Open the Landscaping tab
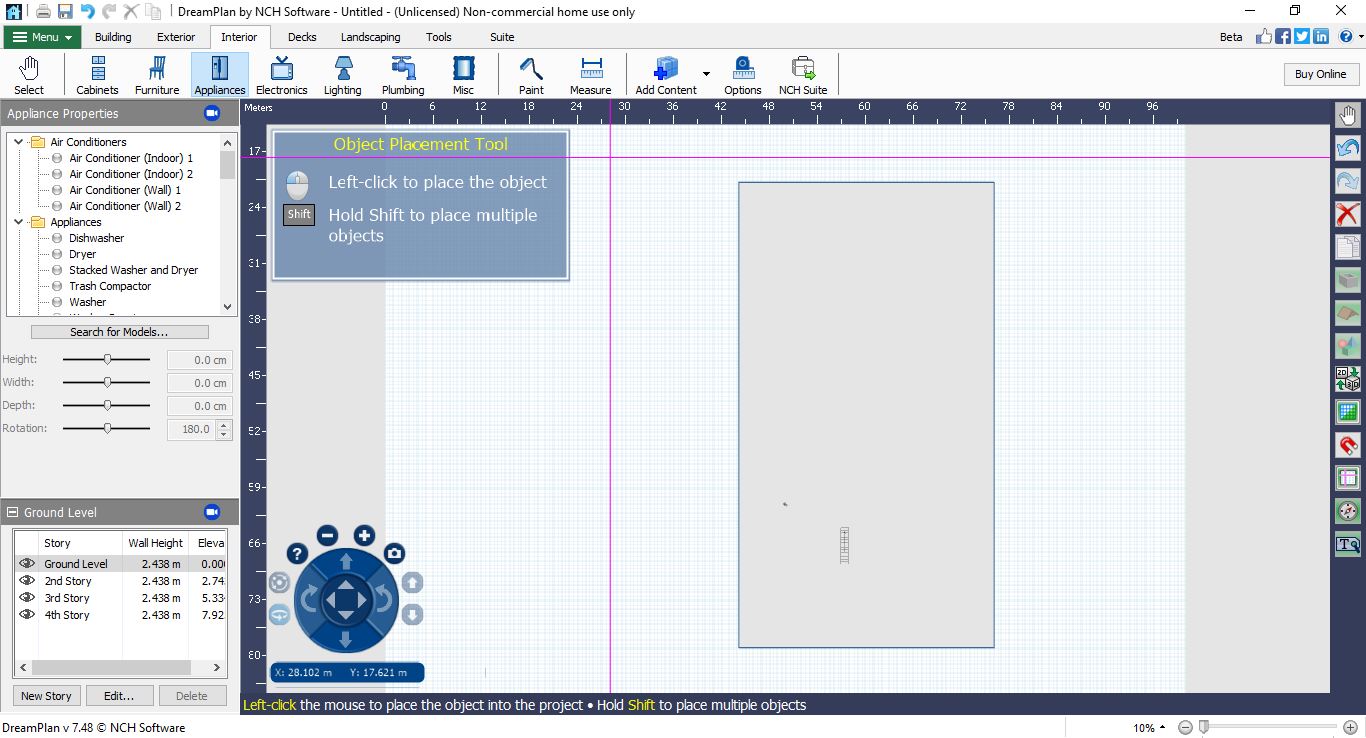The width and height of the screenshot is (1366, 738). [370, 37]
